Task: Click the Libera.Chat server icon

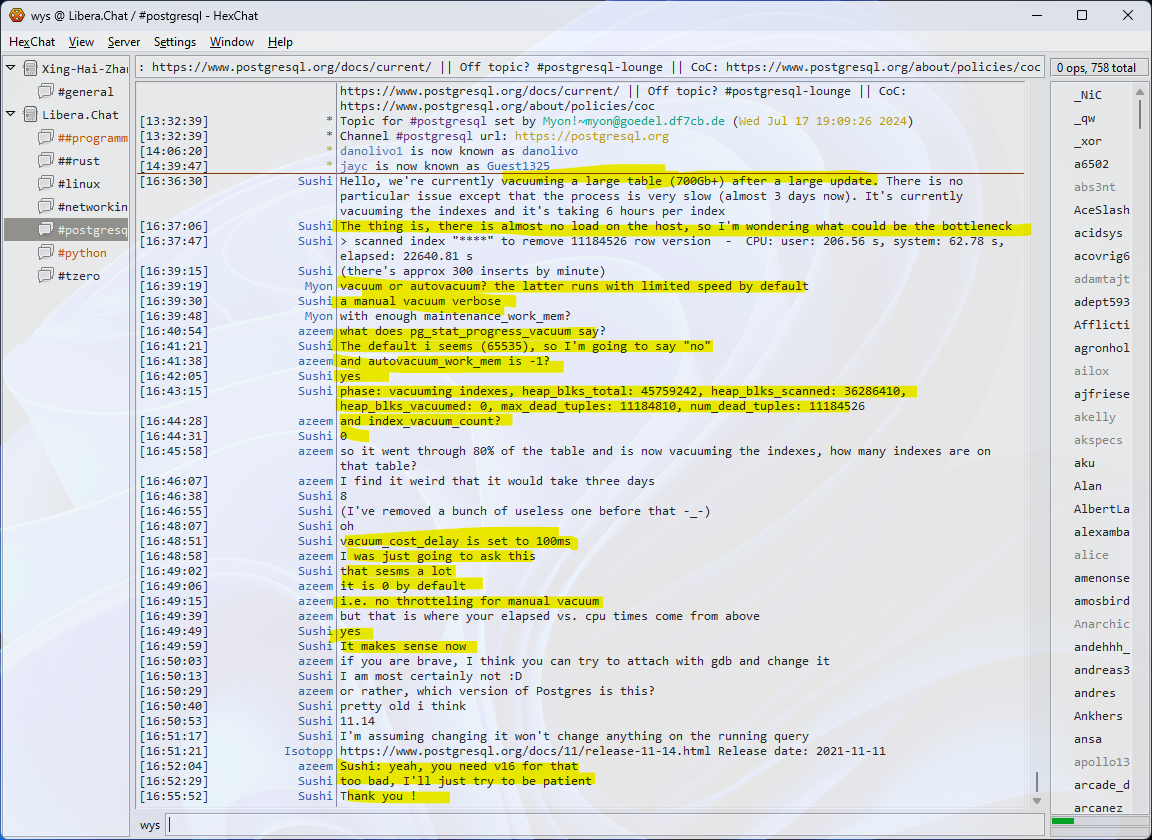Action: 30,115
